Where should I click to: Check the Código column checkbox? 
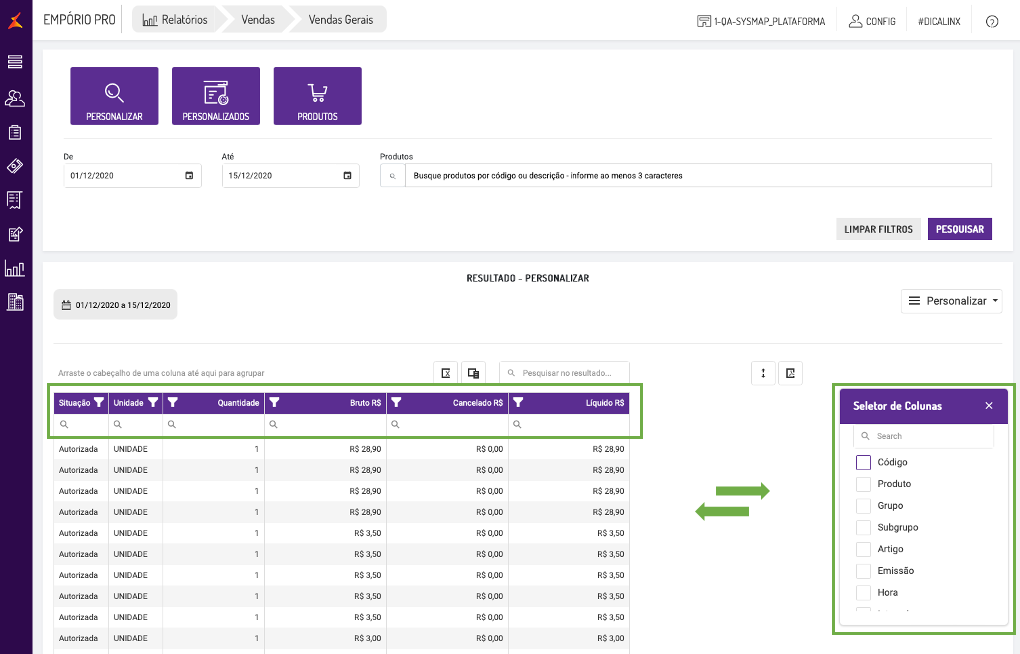click(x=863, y=462)
